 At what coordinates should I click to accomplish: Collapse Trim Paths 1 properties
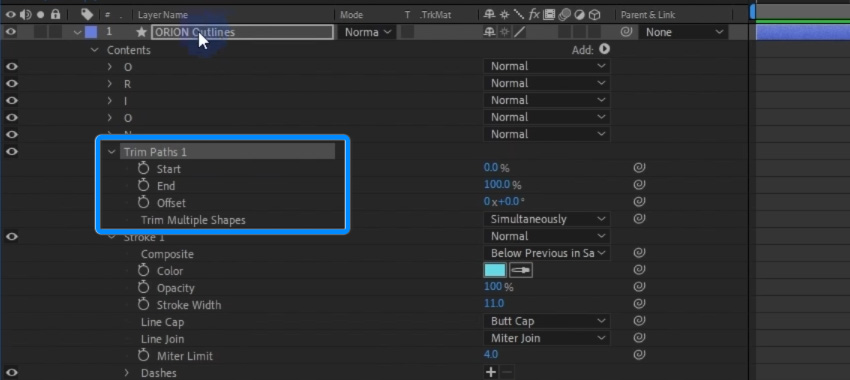click(112, 152)
